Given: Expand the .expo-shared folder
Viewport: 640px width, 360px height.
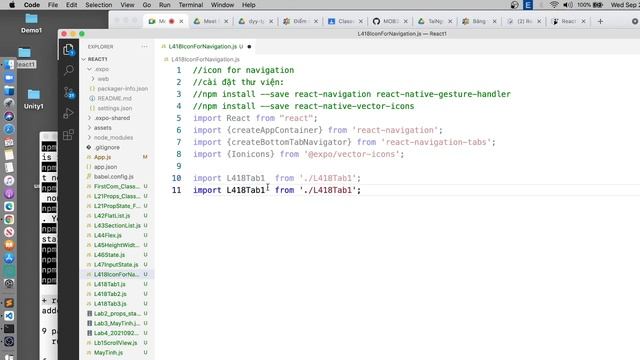Looking at the screenshot, I should pyautogui.click(x=89, y=118).
